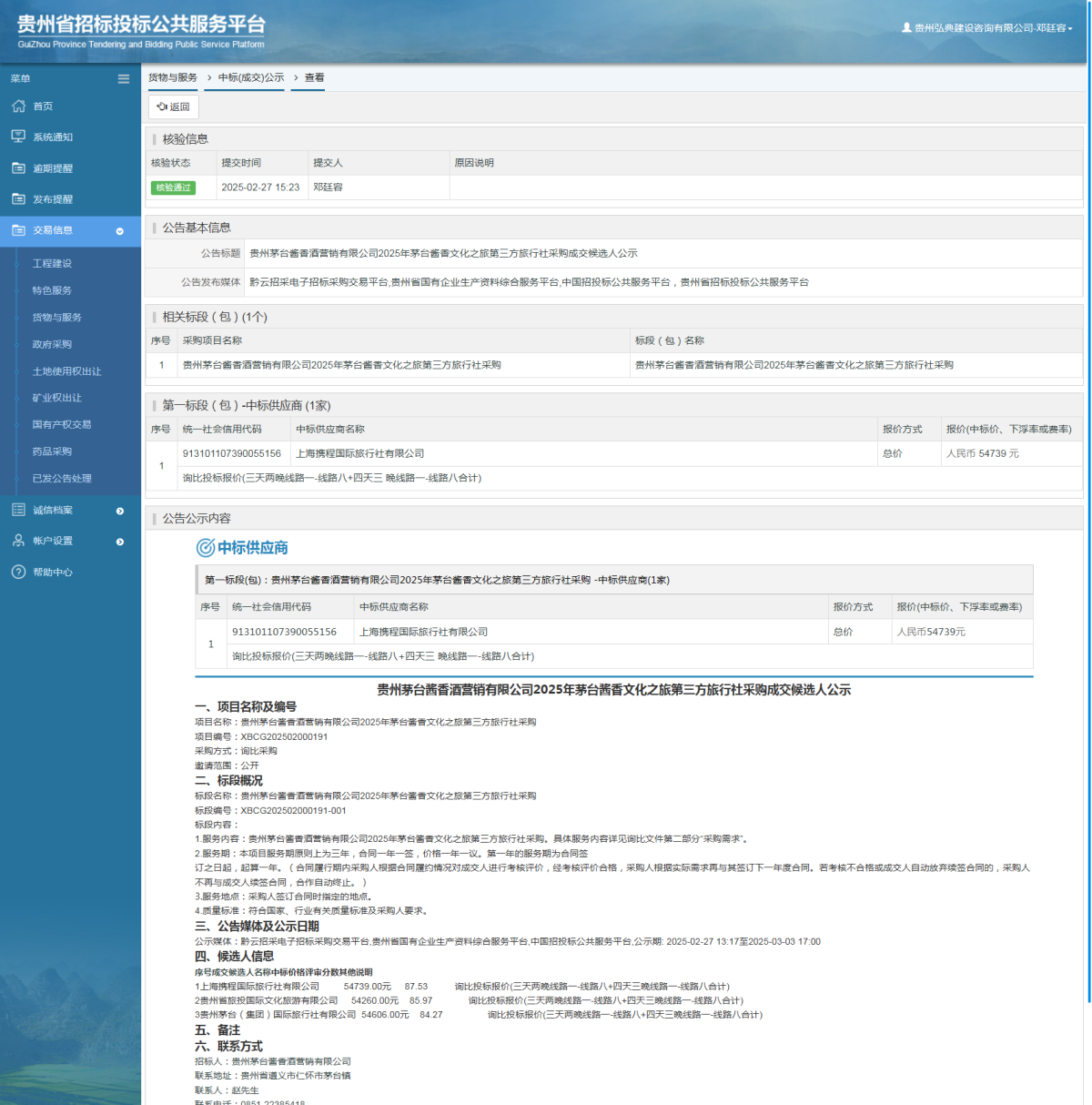Click project number XBCG202502000191 line
This screenshot has width=1092, height=1105.
click(261, 736)
